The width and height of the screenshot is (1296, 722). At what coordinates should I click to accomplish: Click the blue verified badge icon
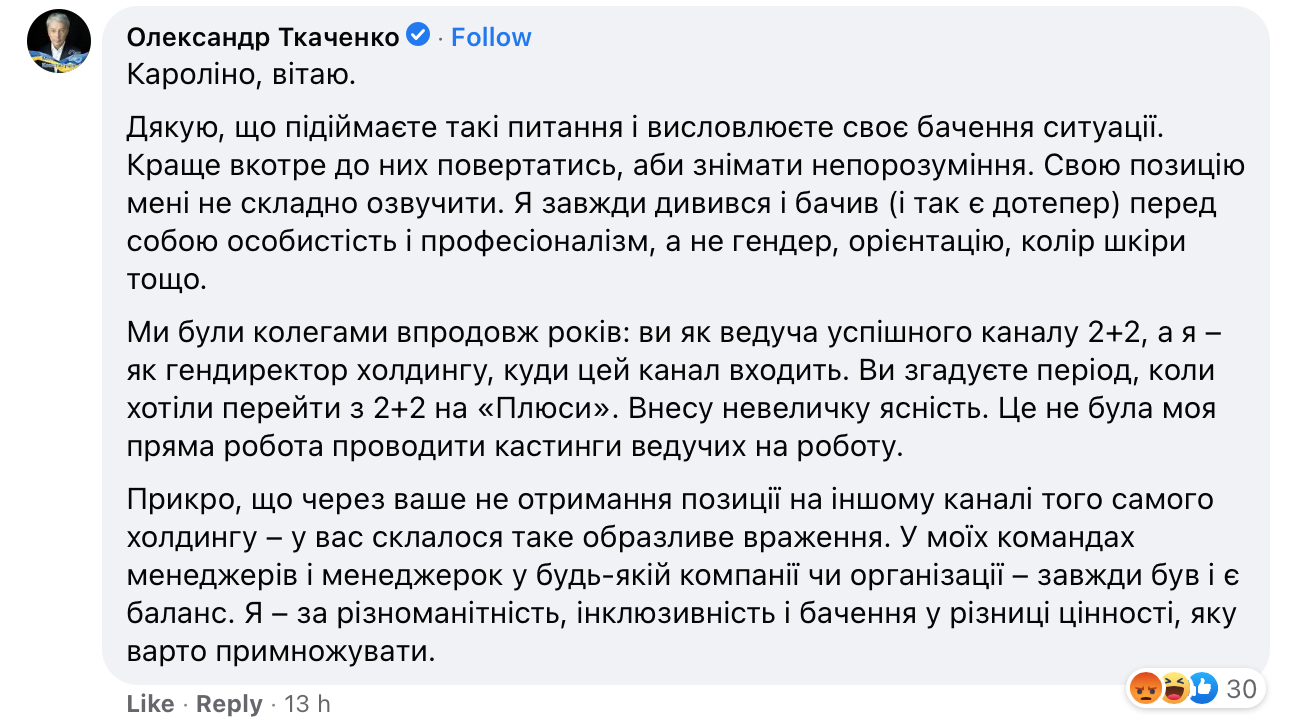click(419, 36)
